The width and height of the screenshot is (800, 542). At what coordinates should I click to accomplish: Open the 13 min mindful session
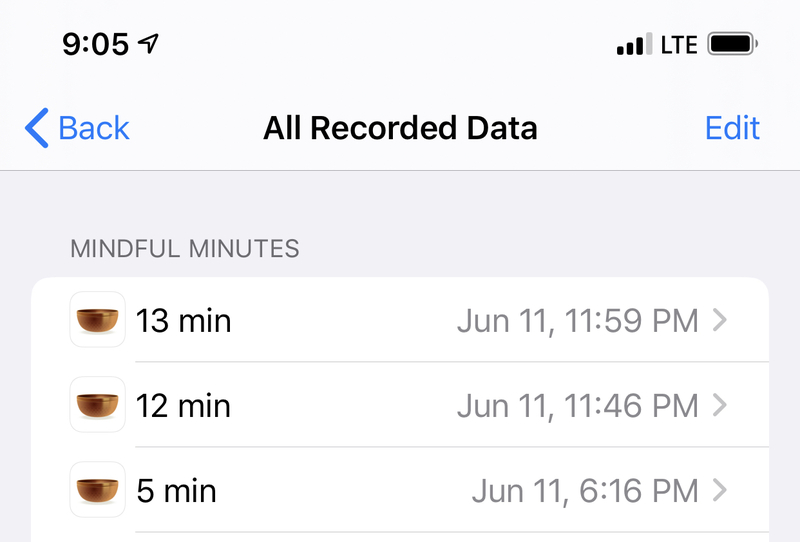coord(400,320)
